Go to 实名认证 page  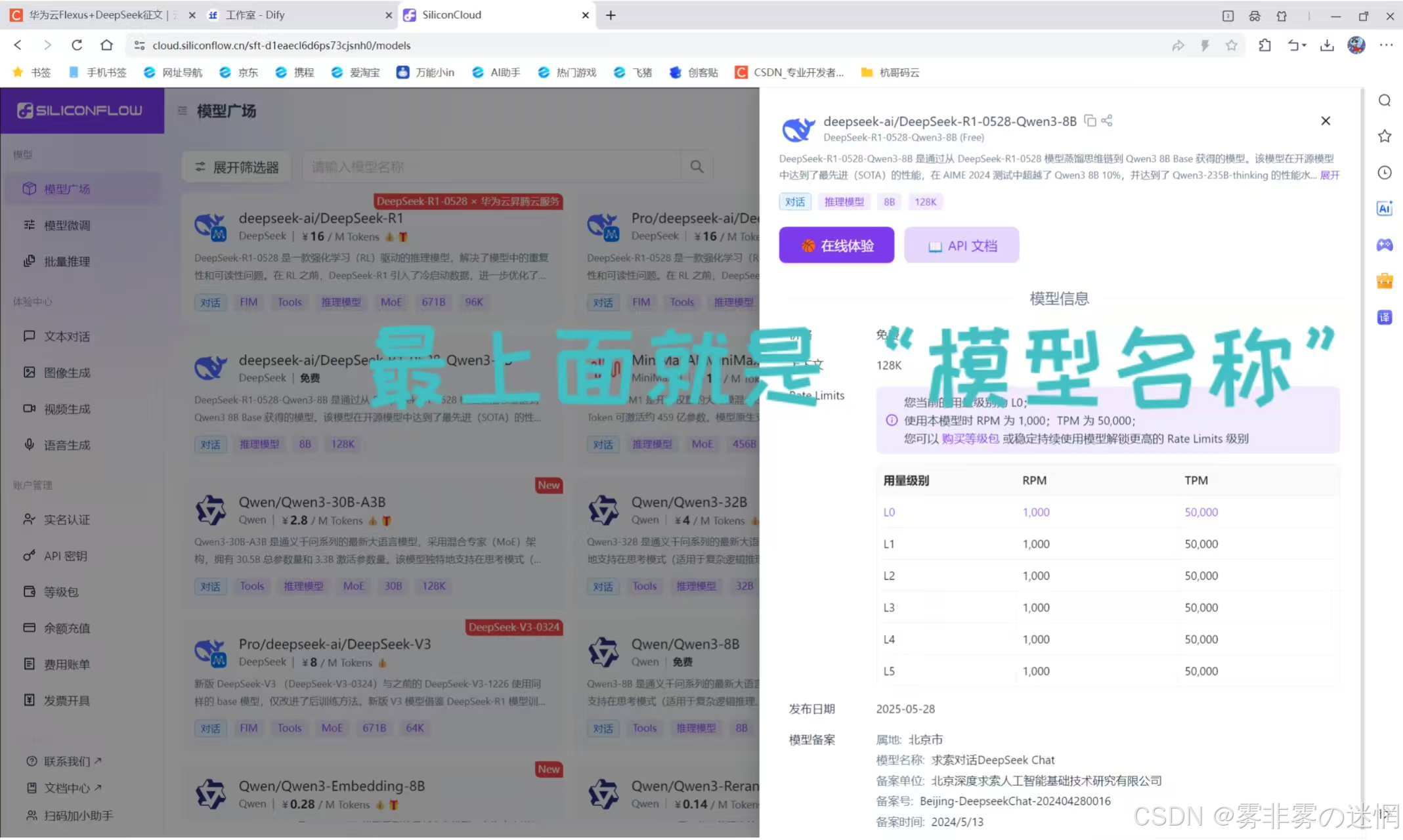point(82,520)
